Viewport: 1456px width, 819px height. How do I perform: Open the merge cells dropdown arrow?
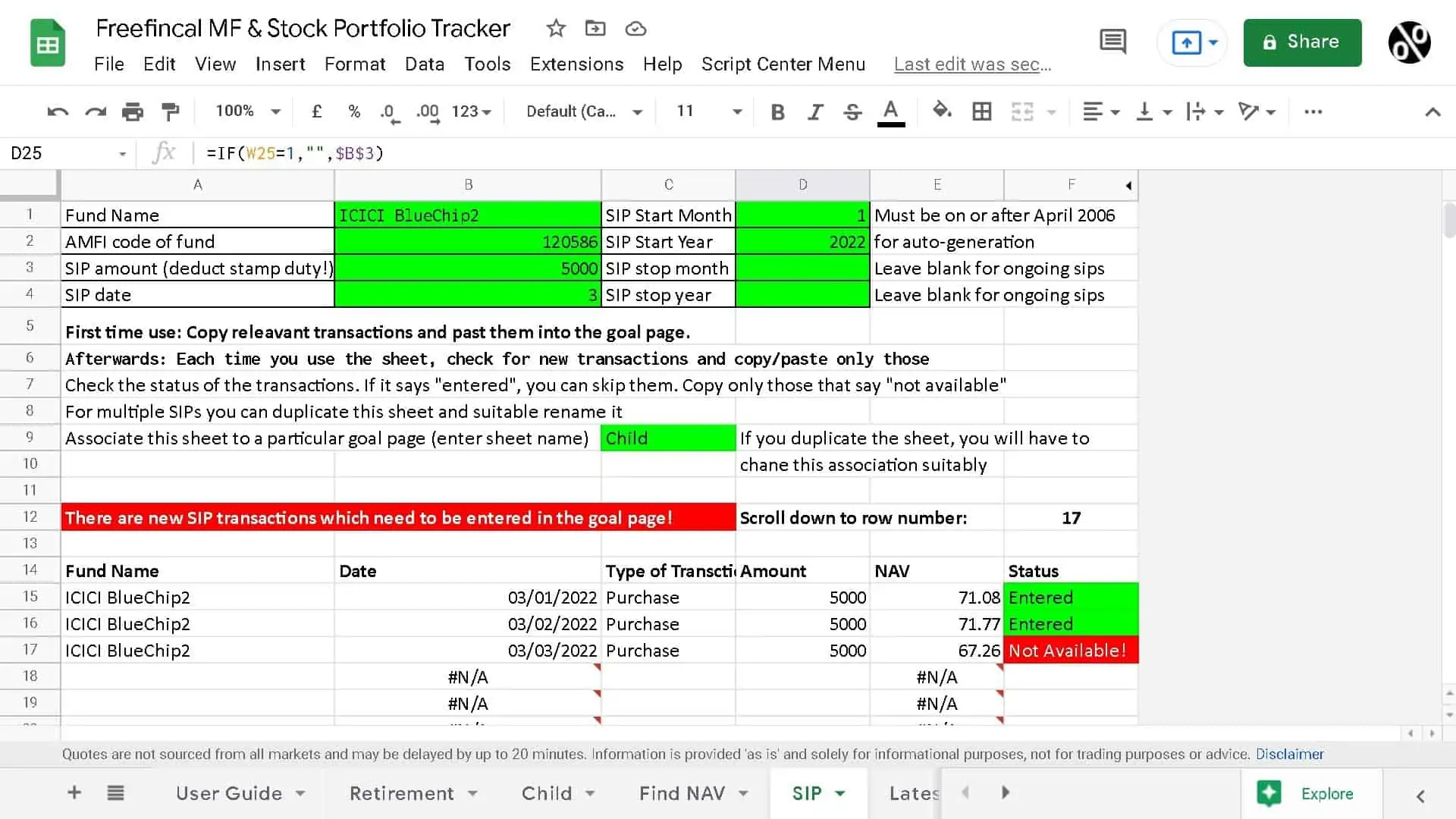point(1052,112)
